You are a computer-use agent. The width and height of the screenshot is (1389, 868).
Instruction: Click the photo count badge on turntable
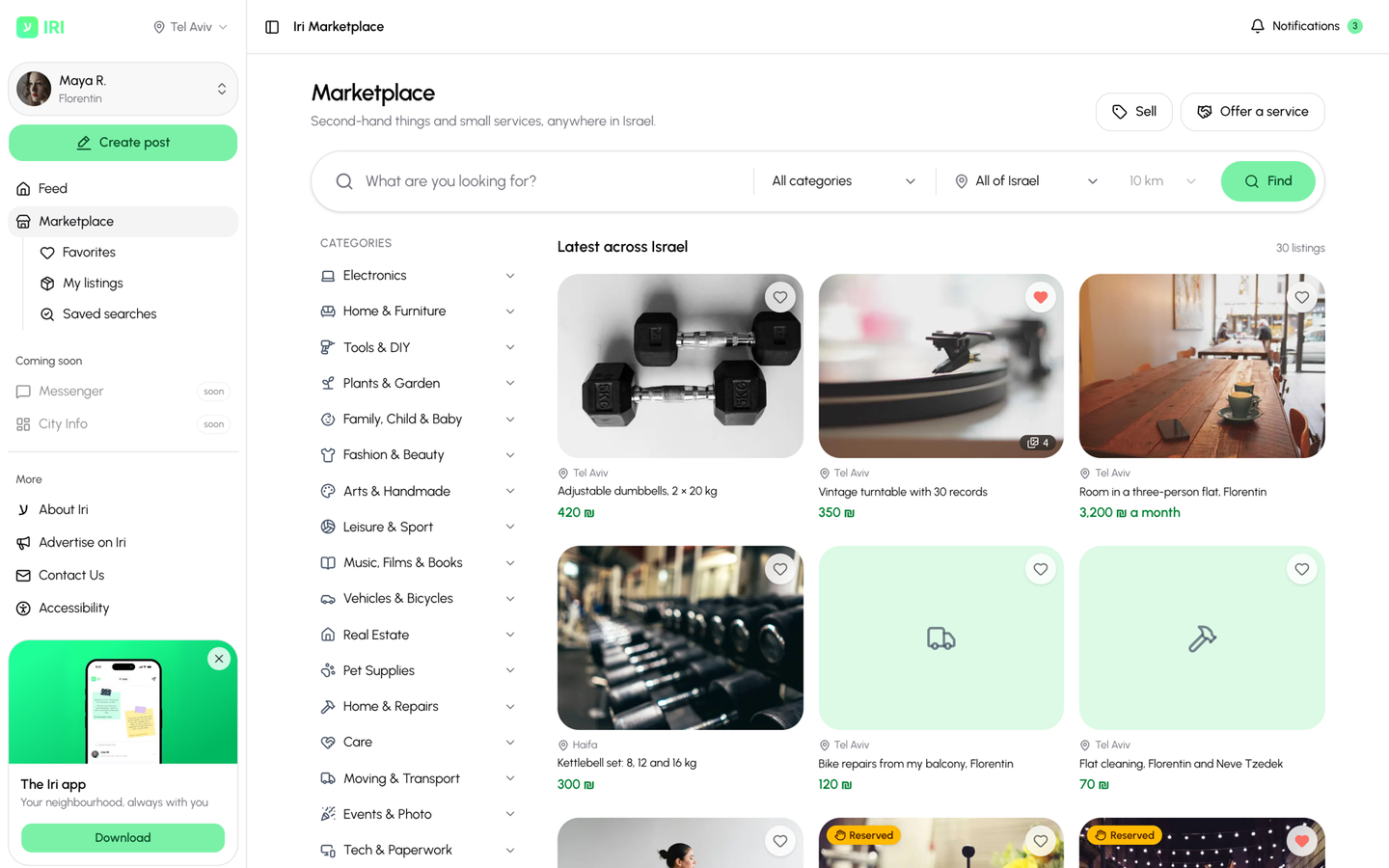1038,443
